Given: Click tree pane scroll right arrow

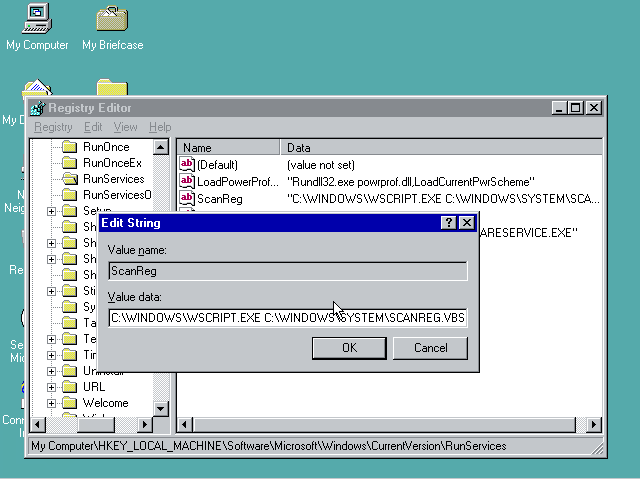Looking at the screenshot, I should point(144,424).
